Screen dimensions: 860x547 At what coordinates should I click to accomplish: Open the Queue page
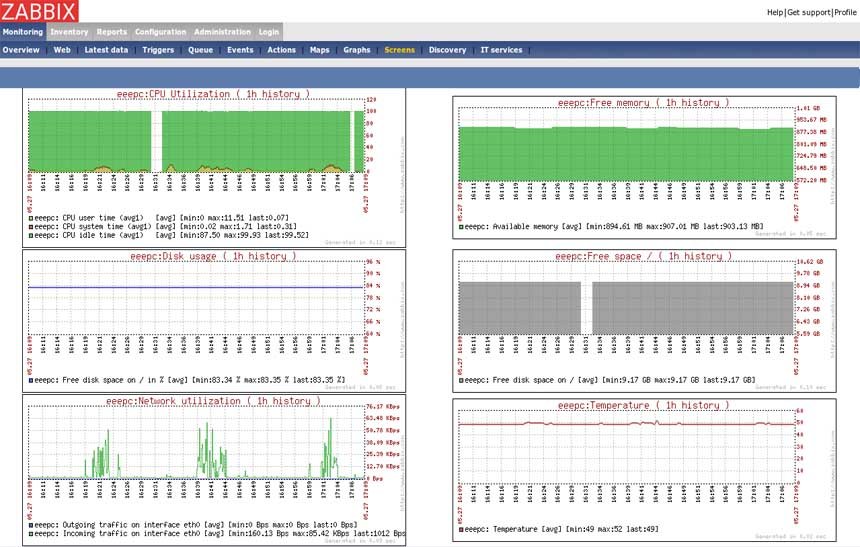click(x=200, y=50)
